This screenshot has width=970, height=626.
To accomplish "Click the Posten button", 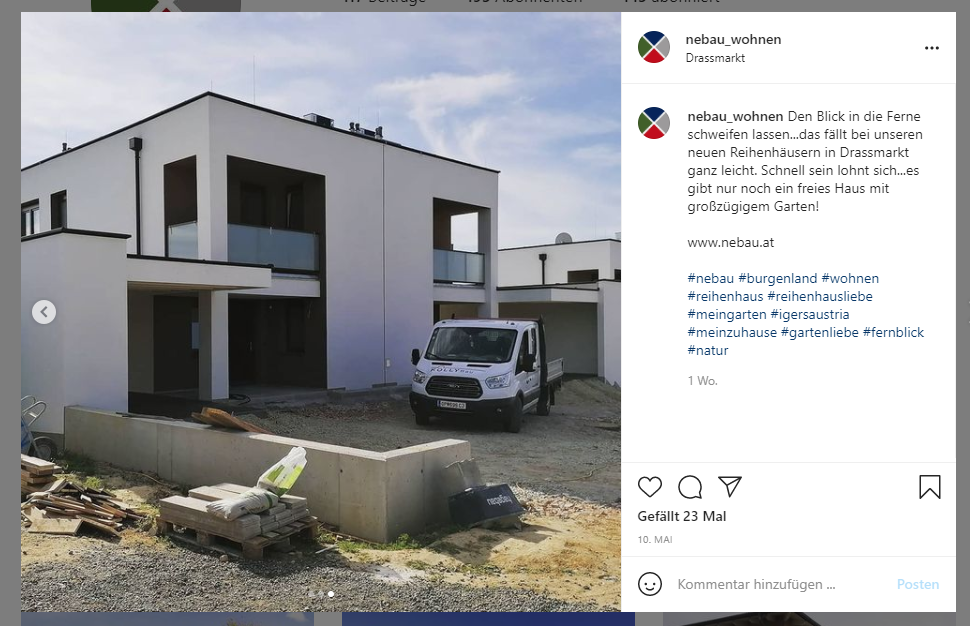I will tap(918, 584).
